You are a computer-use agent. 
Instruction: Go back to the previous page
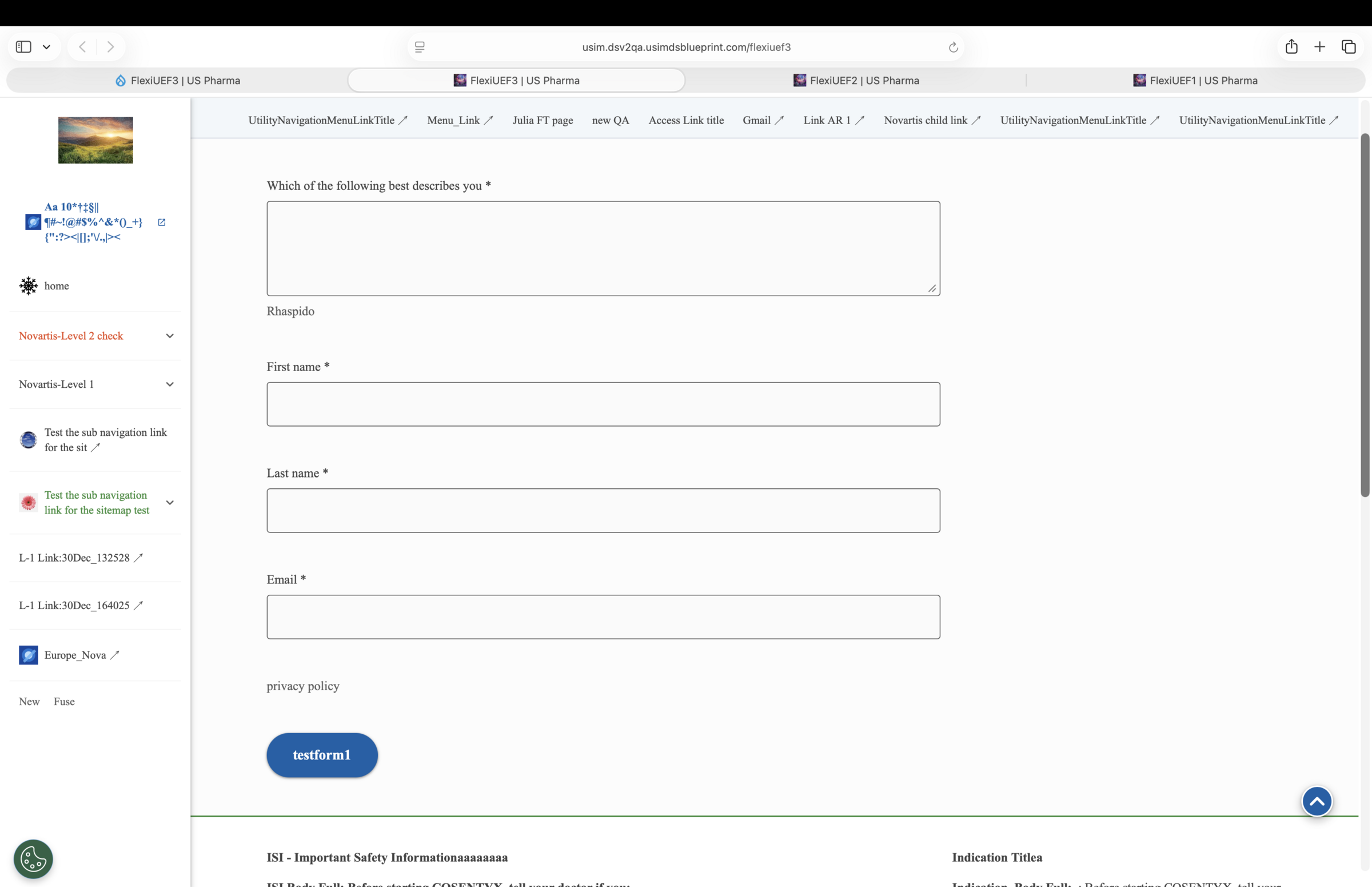[x=82, y=47]
